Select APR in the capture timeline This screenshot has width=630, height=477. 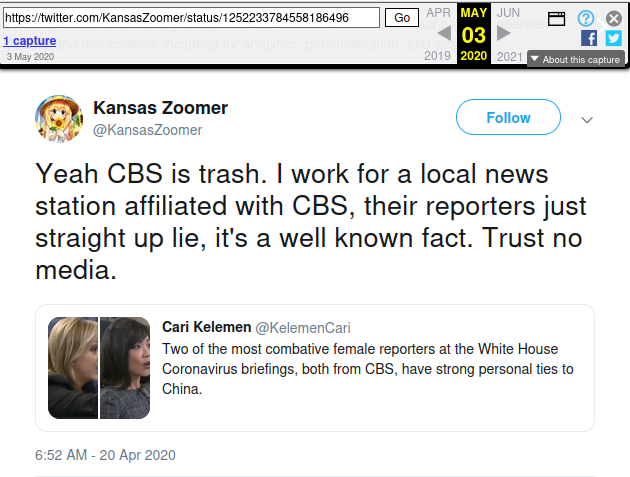[438, 12]
